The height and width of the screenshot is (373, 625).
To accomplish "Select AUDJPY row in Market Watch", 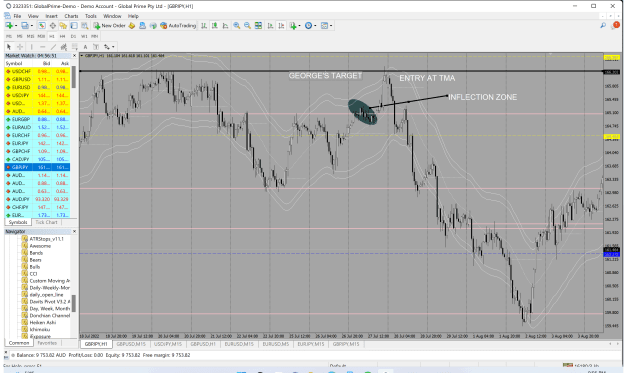I will tap(37, 199).
